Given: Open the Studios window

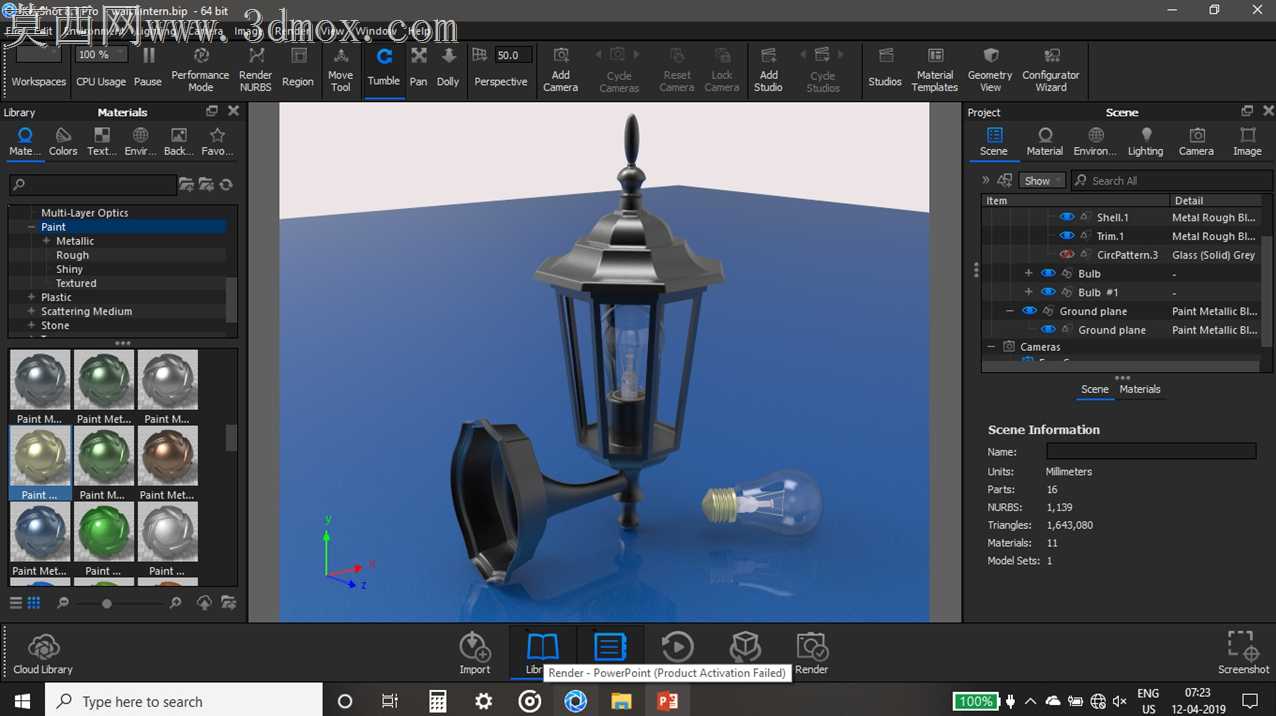Looking at the screenshot, I should coord(885,68).
